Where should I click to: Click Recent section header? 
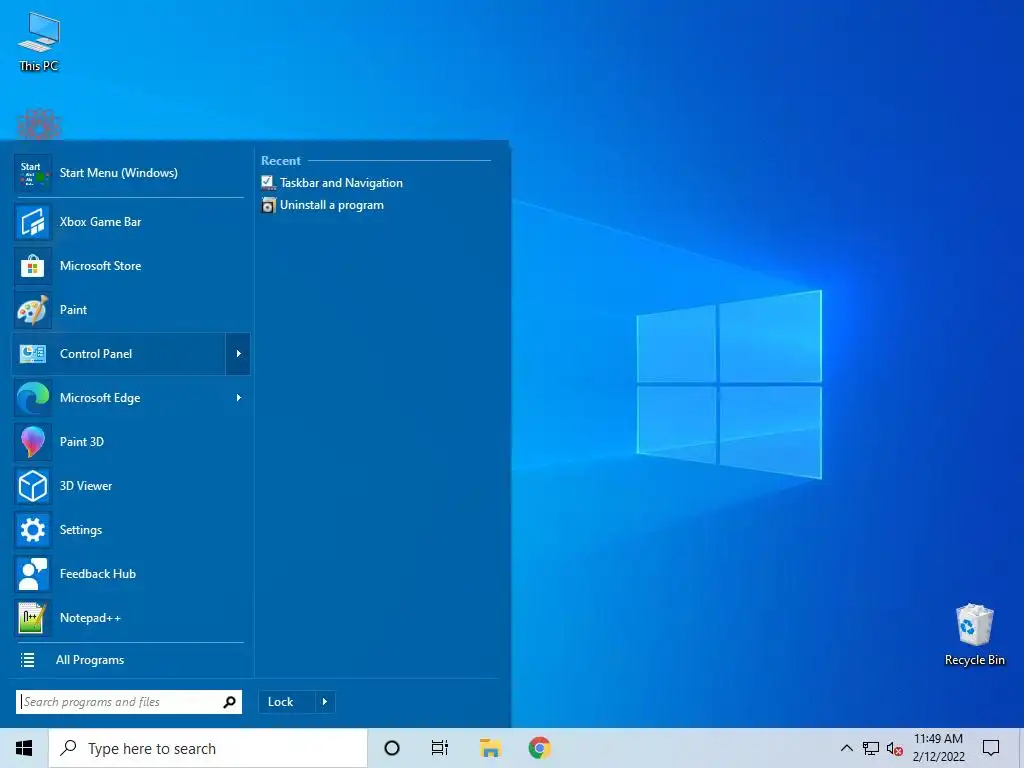point(281,161)
